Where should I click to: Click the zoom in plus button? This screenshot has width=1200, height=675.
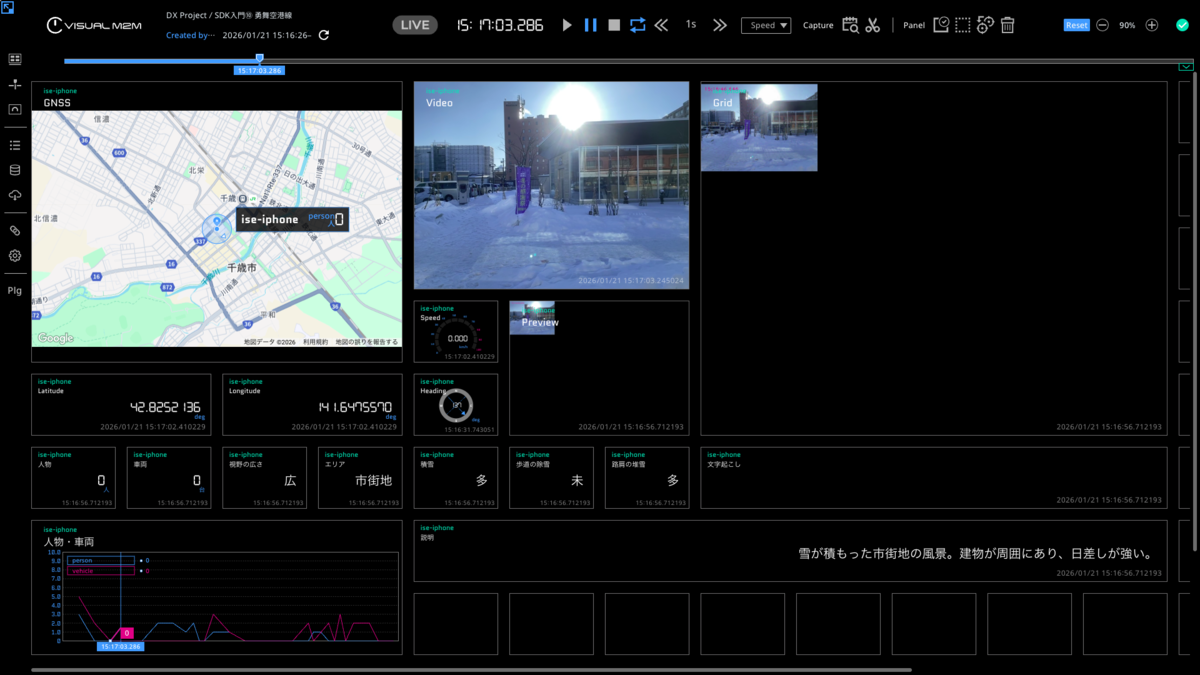pyautogui.click(x=1152, y=25)
